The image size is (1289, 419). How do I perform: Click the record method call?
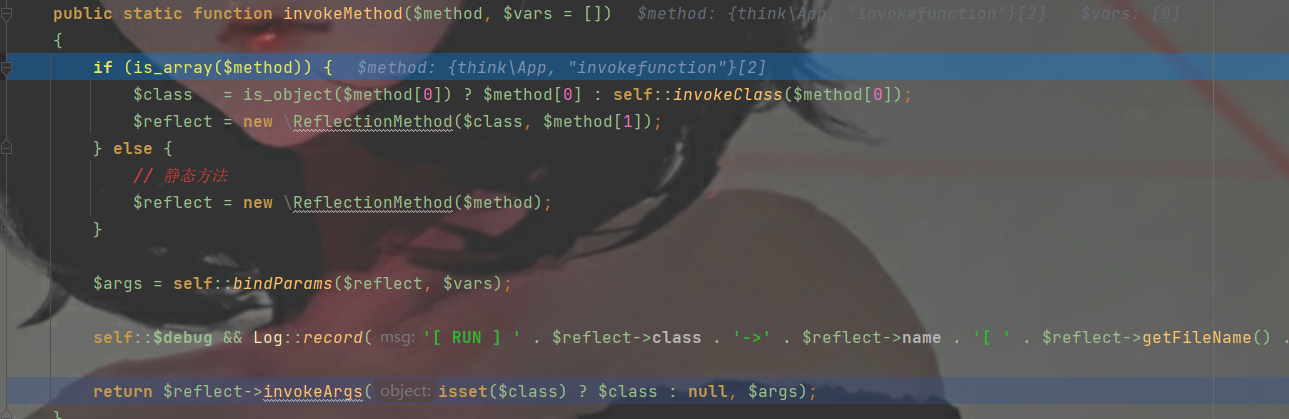(333, 338)
